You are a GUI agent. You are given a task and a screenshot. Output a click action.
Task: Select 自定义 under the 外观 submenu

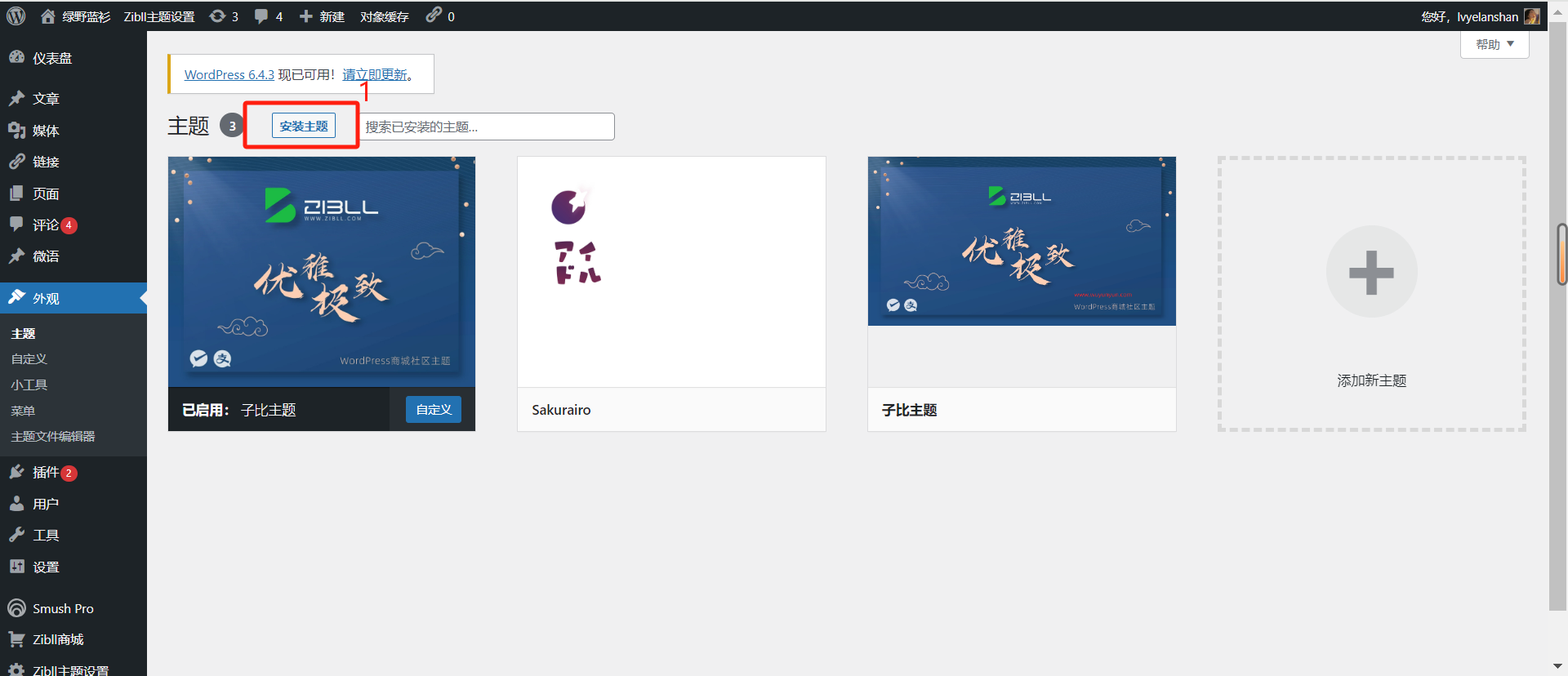[29, 359]
